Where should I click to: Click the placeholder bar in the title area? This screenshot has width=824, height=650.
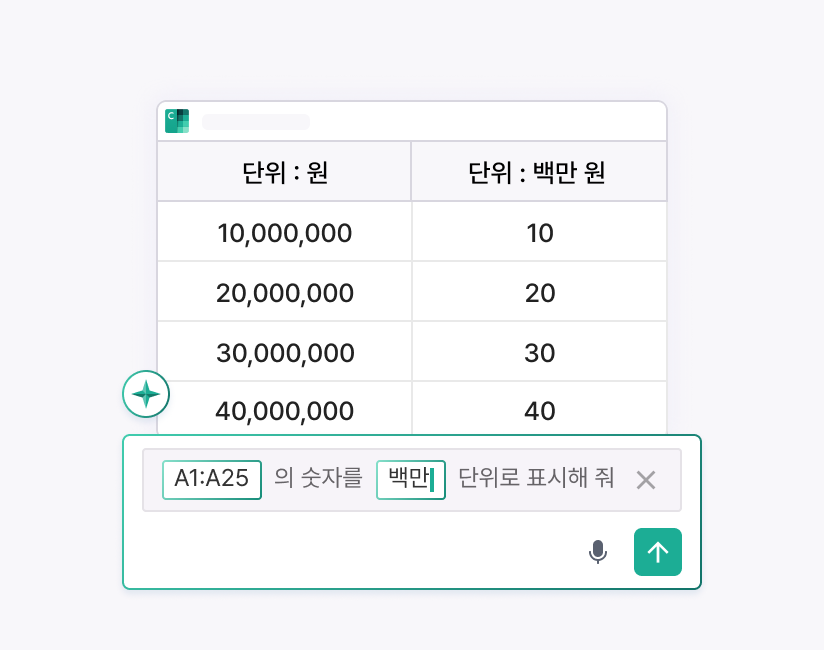click(255, 121)
